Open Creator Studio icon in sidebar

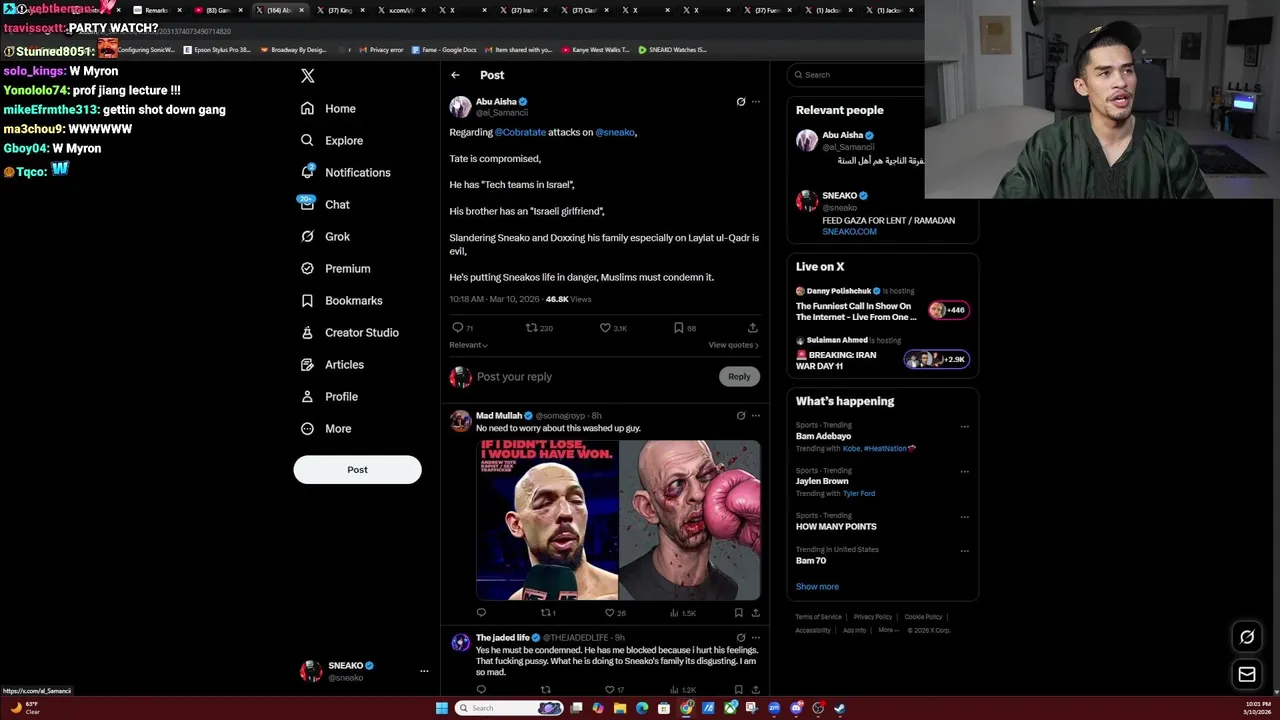tap(307, 332)
